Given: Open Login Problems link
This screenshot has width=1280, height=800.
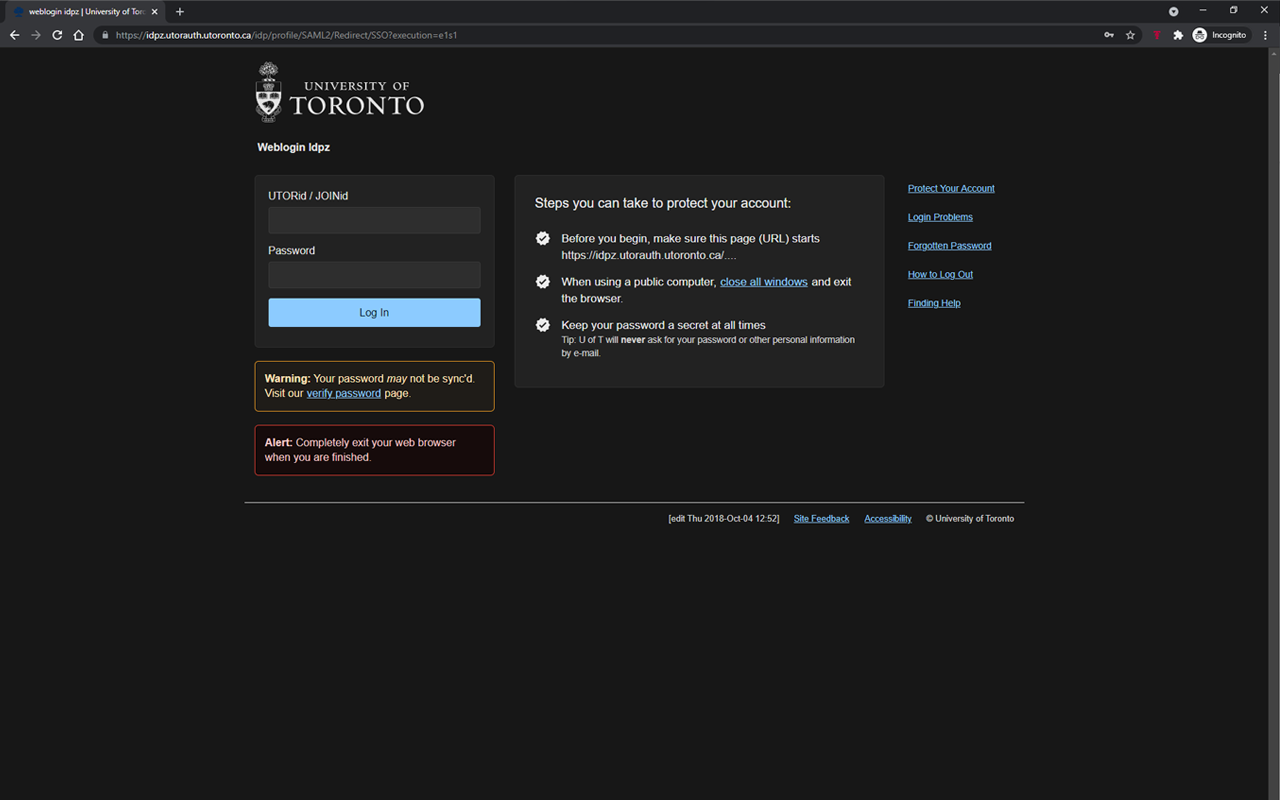Looking at the screenshot, I should tap(940, 217).
